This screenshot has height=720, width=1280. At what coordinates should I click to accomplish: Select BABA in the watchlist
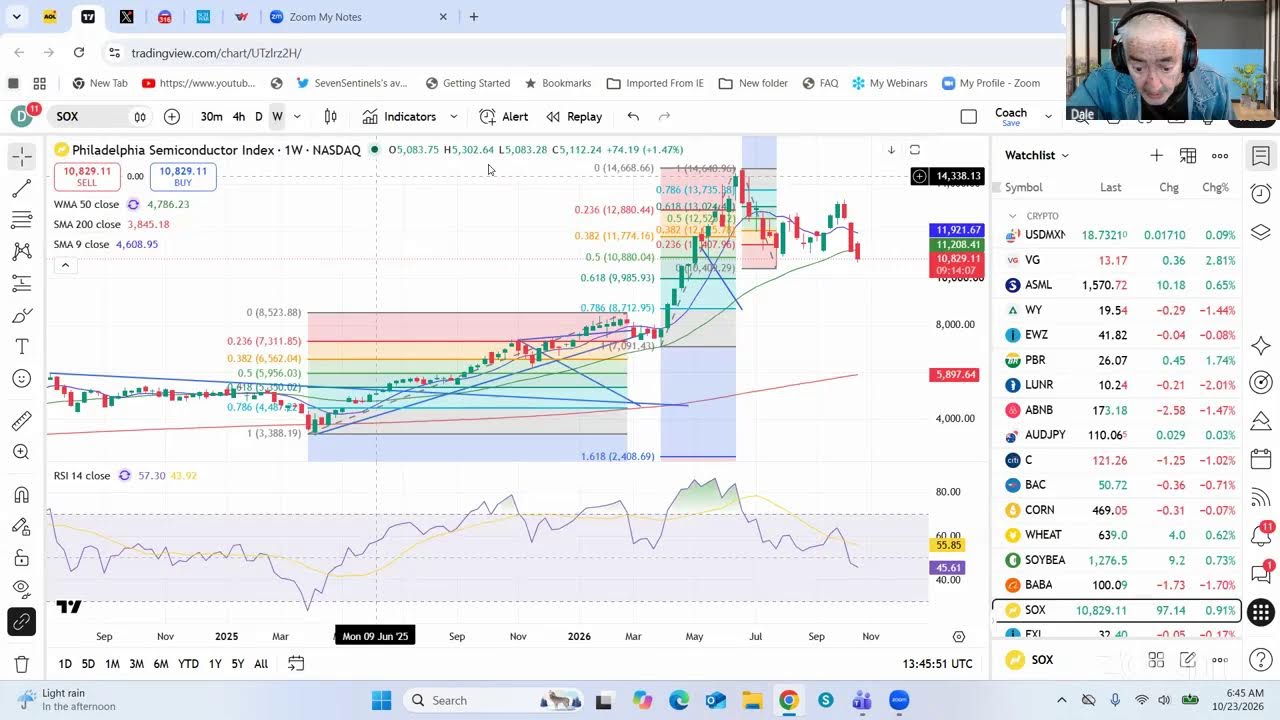pyautogui.click(x=1117, y=584)
